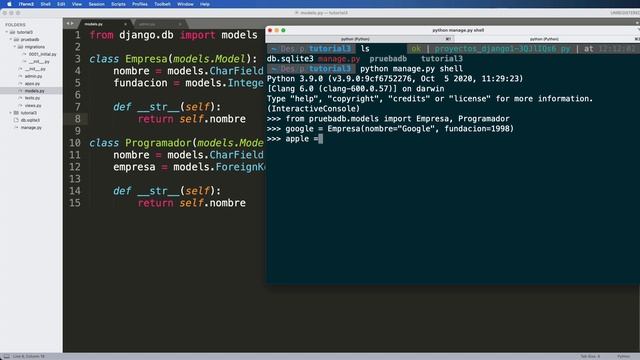The width and height of the screenshot is (640, 360).
Task: Click class Programador definition line
Action: pyautogui.click(x=176, y=143)
